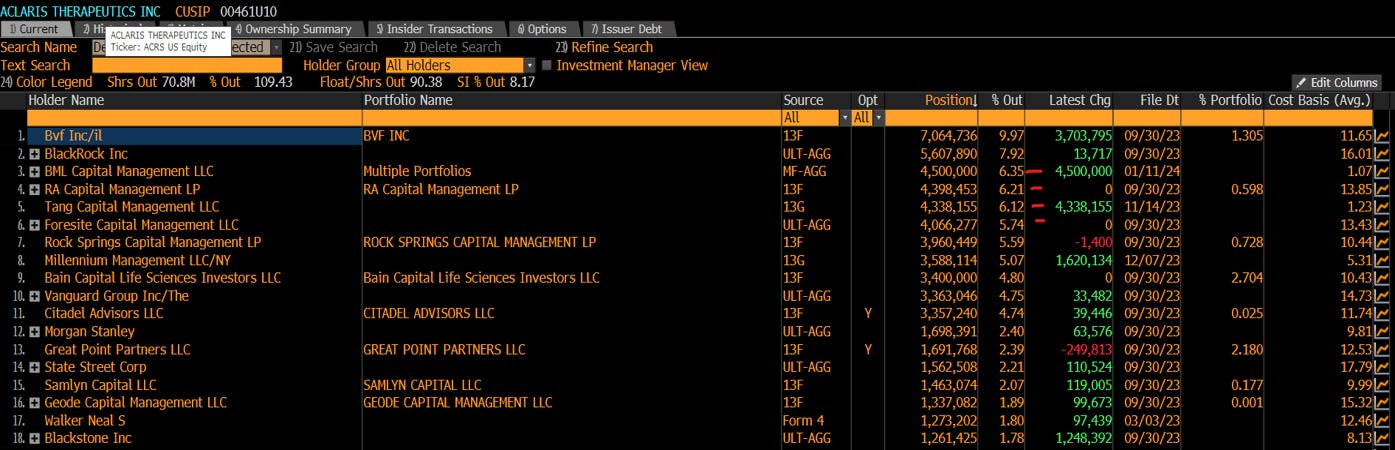This screenshot has width=1395, height=450.
Task: Open the chart icon for Vanguard Group row
Action: (1383, 296)
